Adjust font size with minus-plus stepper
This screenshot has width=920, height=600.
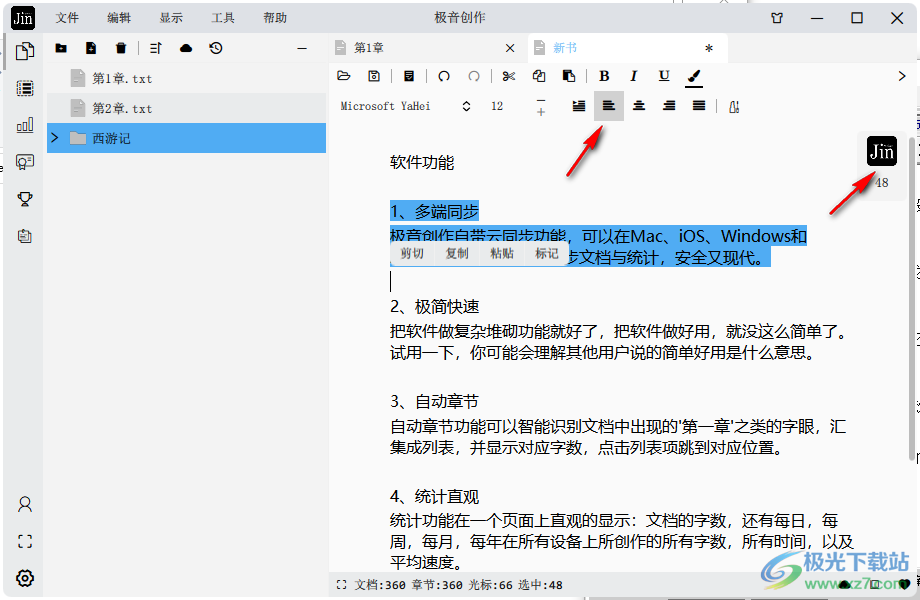point(541,107)
